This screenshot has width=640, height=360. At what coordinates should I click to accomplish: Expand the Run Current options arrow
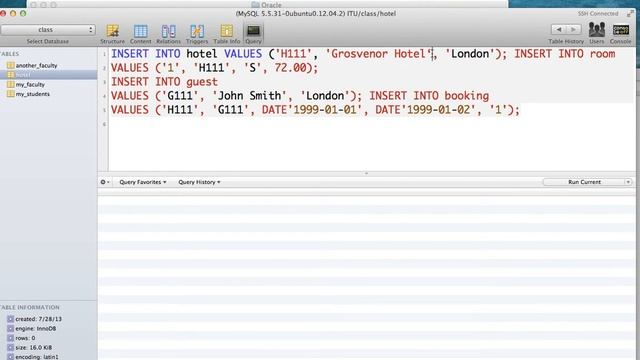point(628,182)
